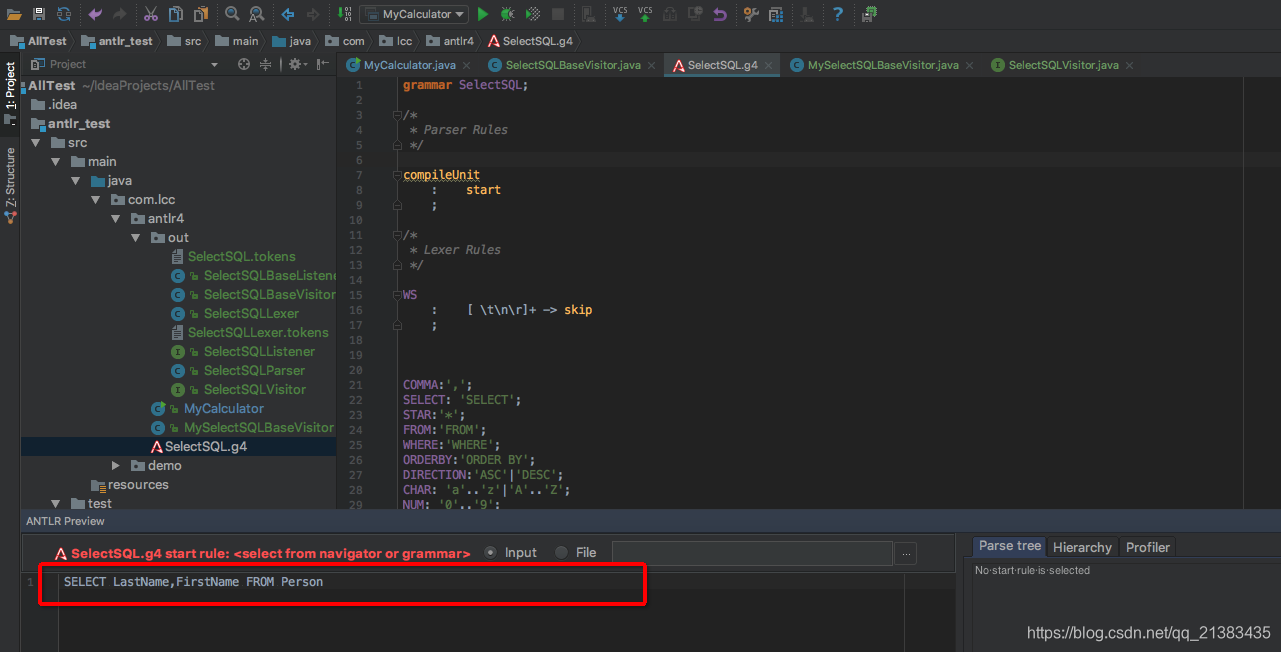Screen dimensions: 1281x652
Task: Switch to SelectSQLVisitor.java tab
Action: click(1063, 65)
